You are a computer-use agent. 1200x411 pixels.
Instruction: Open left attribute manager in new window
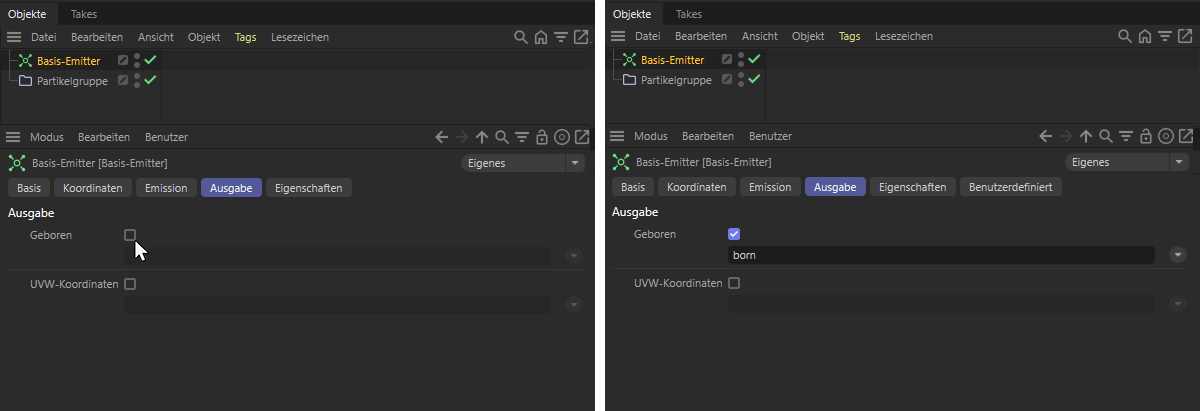582,137
